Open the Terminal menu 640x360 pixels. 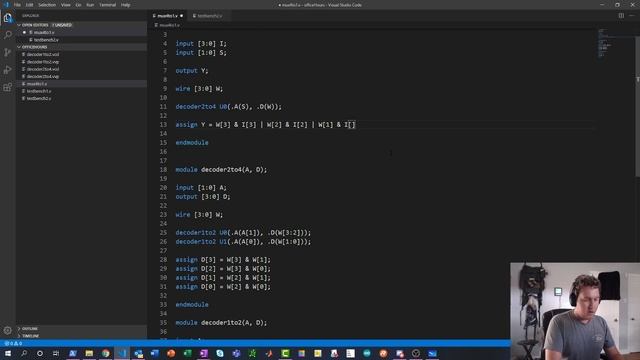[x=107, y=5]
